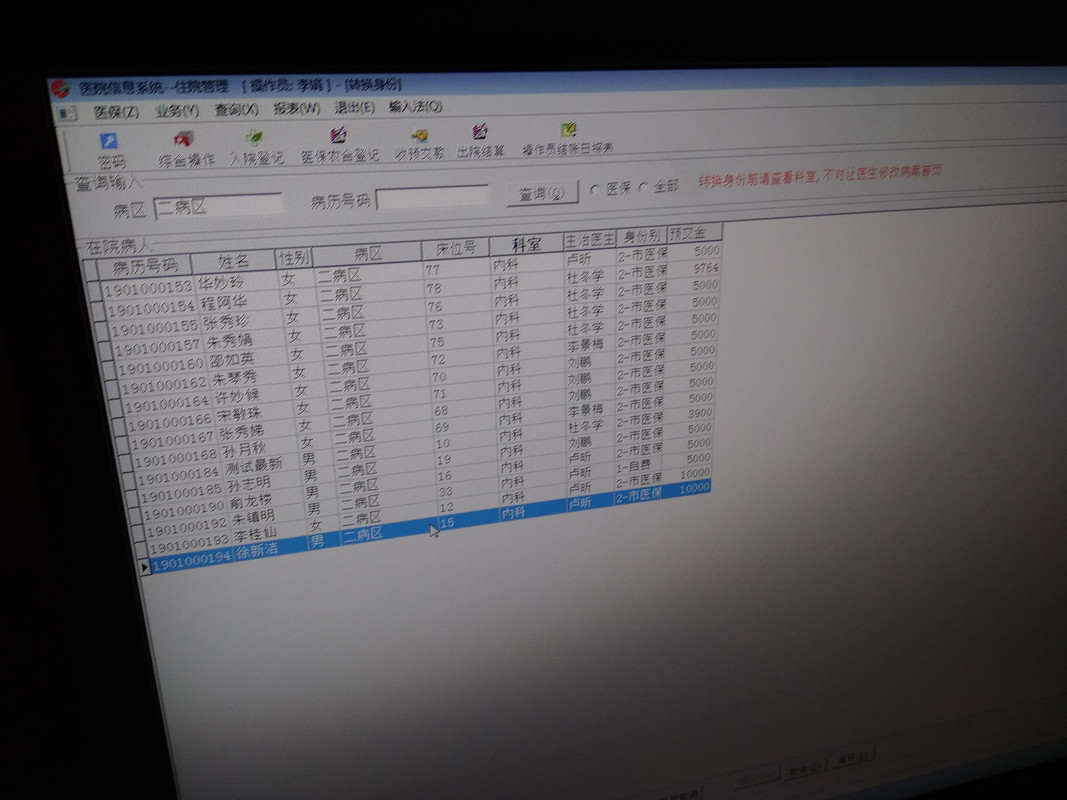
Task: Click record number 1901000164
Action: (167, 404)
